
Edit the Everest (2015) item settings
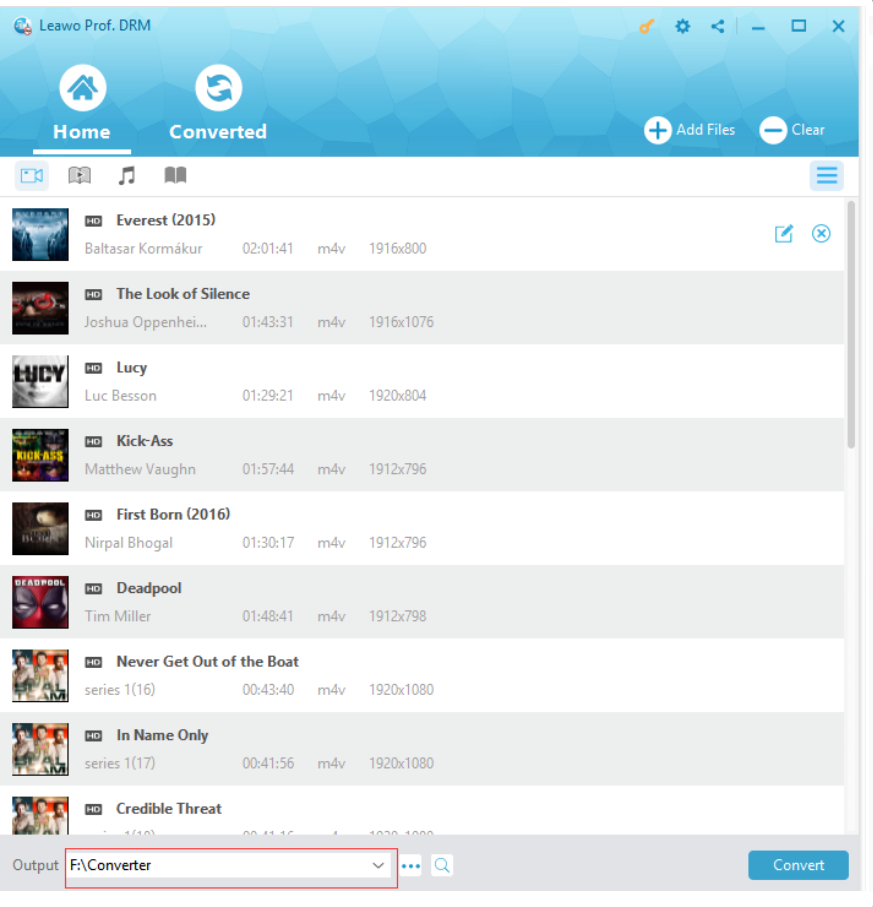pyautogui.click(x=783, y=234)
